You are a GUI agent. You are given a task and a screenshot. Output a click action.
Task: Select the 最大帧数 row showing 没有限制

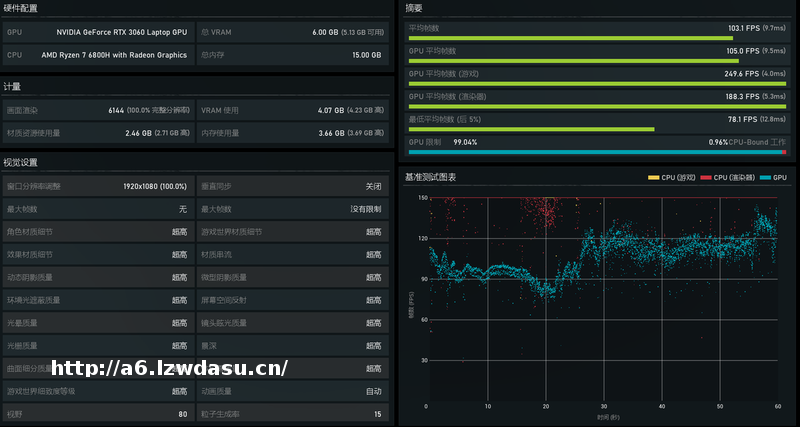click(x=291, y=209)
